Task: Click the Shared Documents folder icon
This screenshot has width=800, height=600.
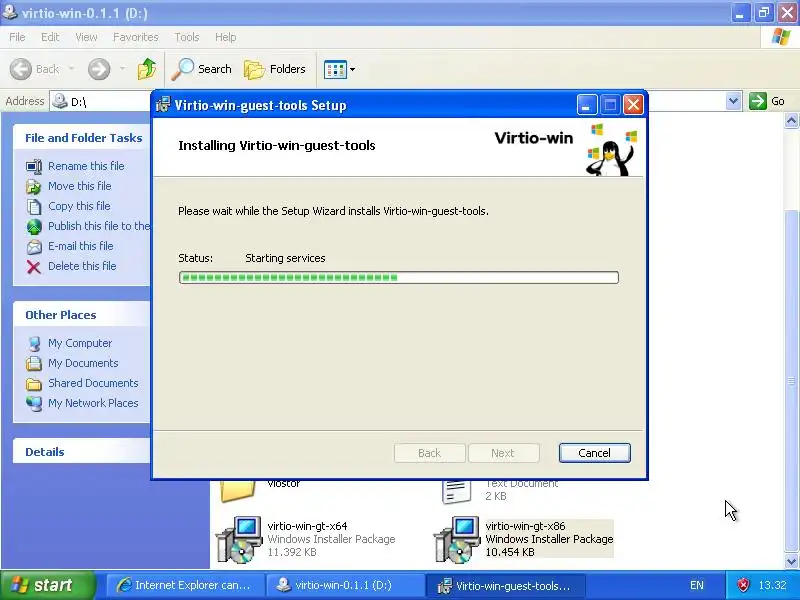Action: tap(34, 384)
